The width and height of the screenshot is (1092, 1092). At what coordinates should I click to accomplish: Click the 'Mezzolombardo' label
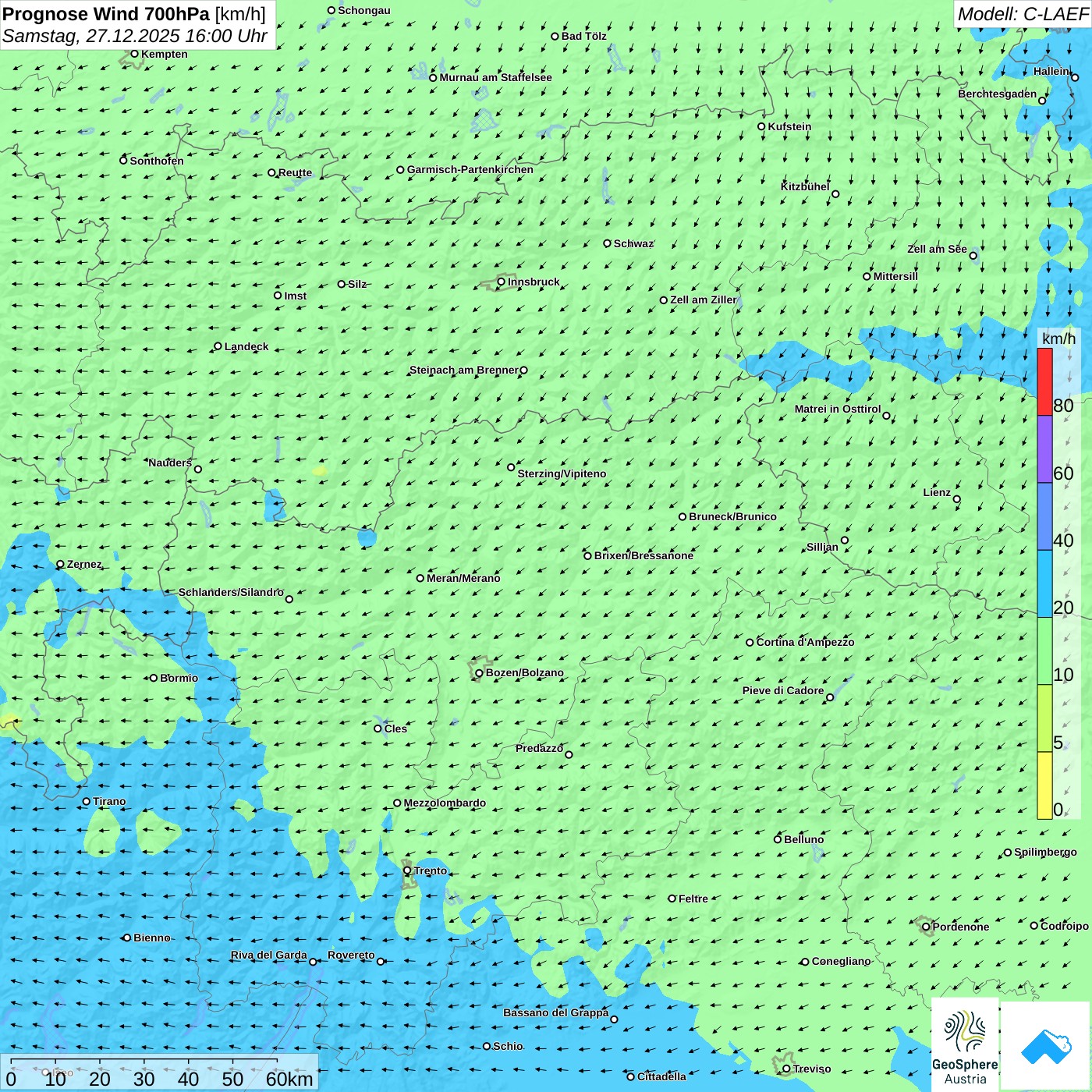click(x=445, y=803)
